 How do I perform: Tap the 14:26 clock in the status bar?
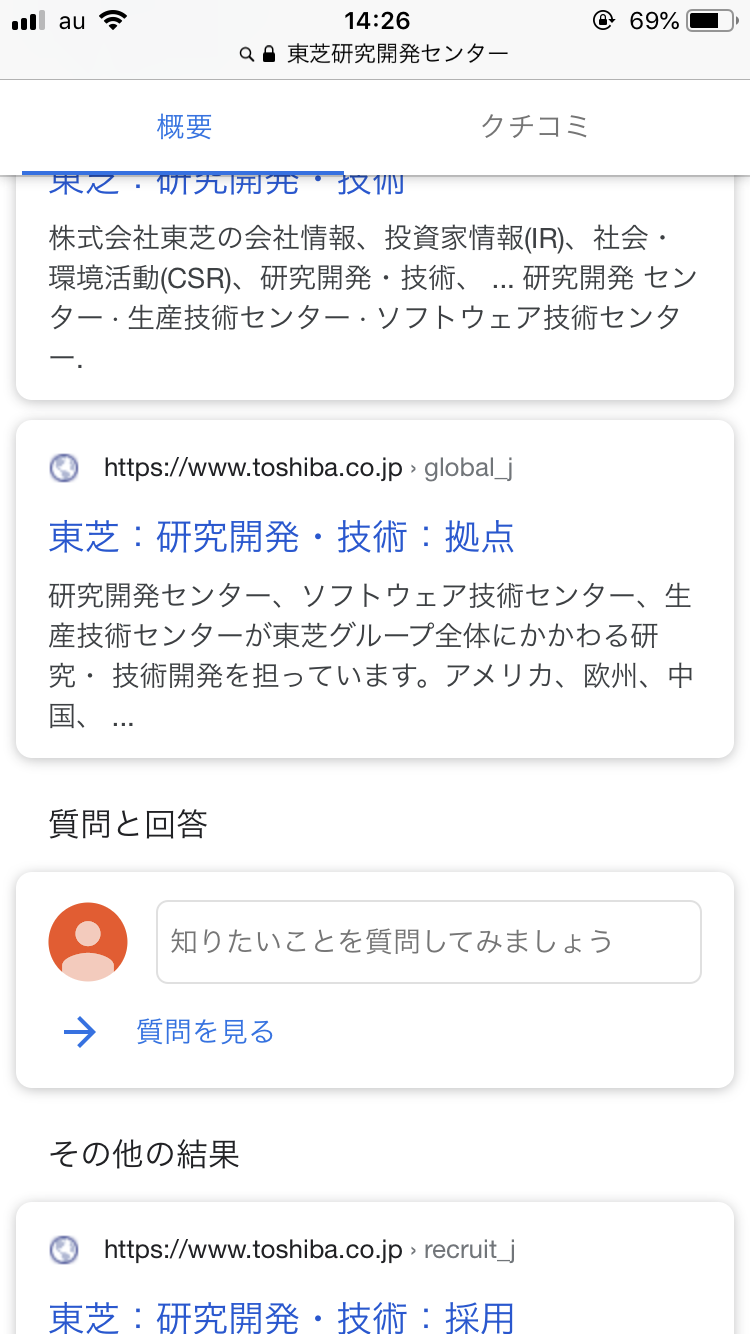(x=376, y=21)
